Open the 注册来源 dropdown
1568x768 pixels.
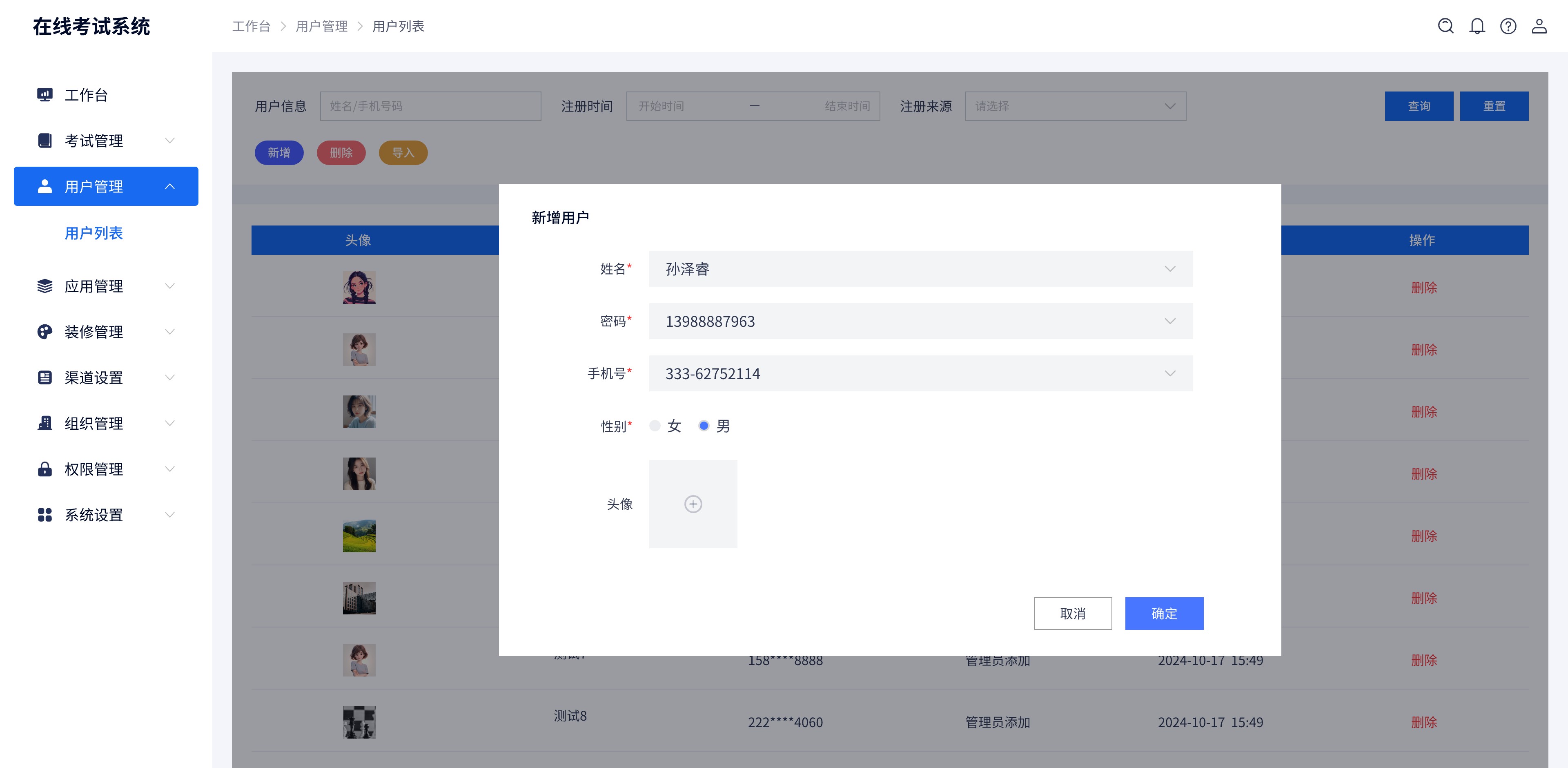coord(1075,106)
